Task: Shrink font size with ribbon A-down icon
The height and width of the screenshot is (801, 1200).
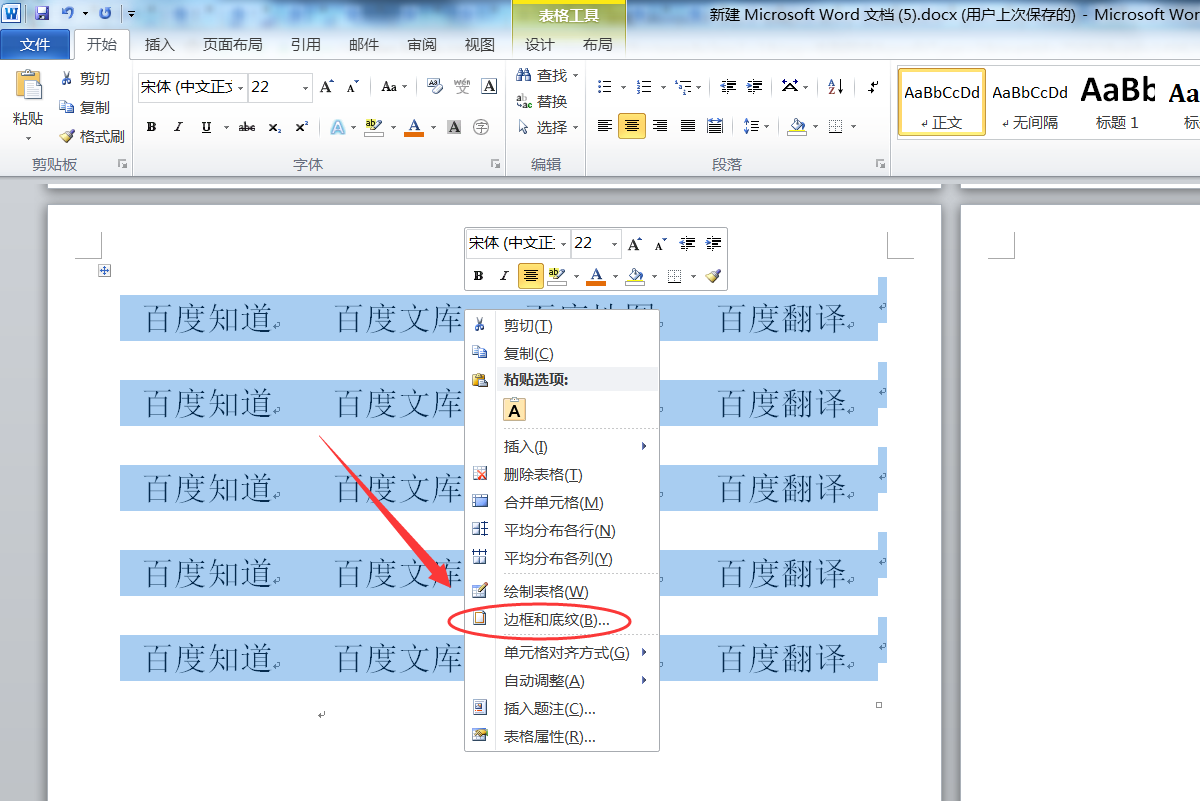Action: click(352, 87)
